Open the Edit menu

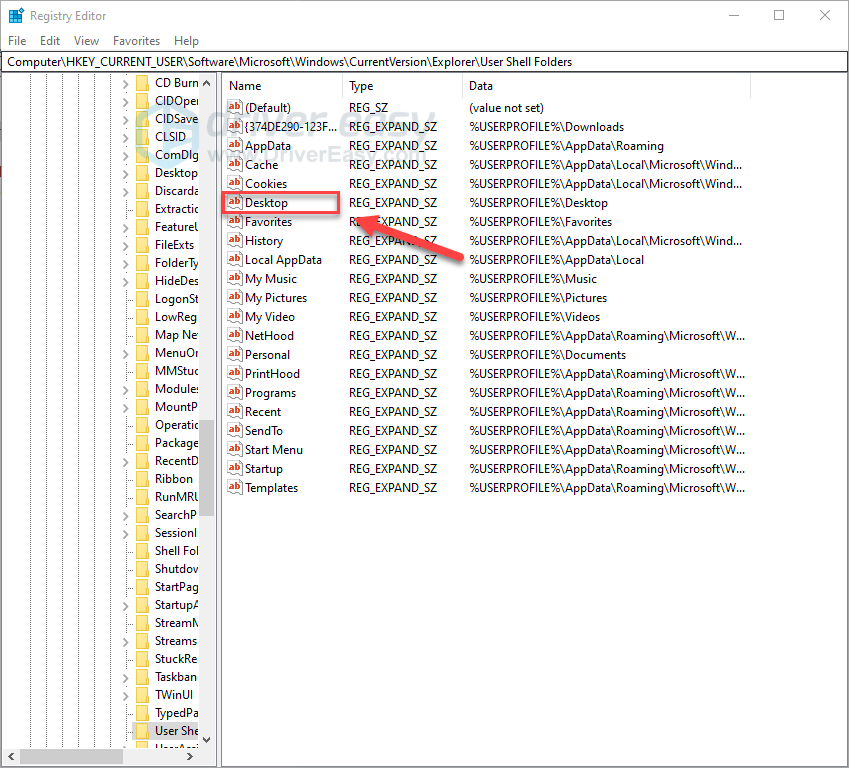pos(50,41)
